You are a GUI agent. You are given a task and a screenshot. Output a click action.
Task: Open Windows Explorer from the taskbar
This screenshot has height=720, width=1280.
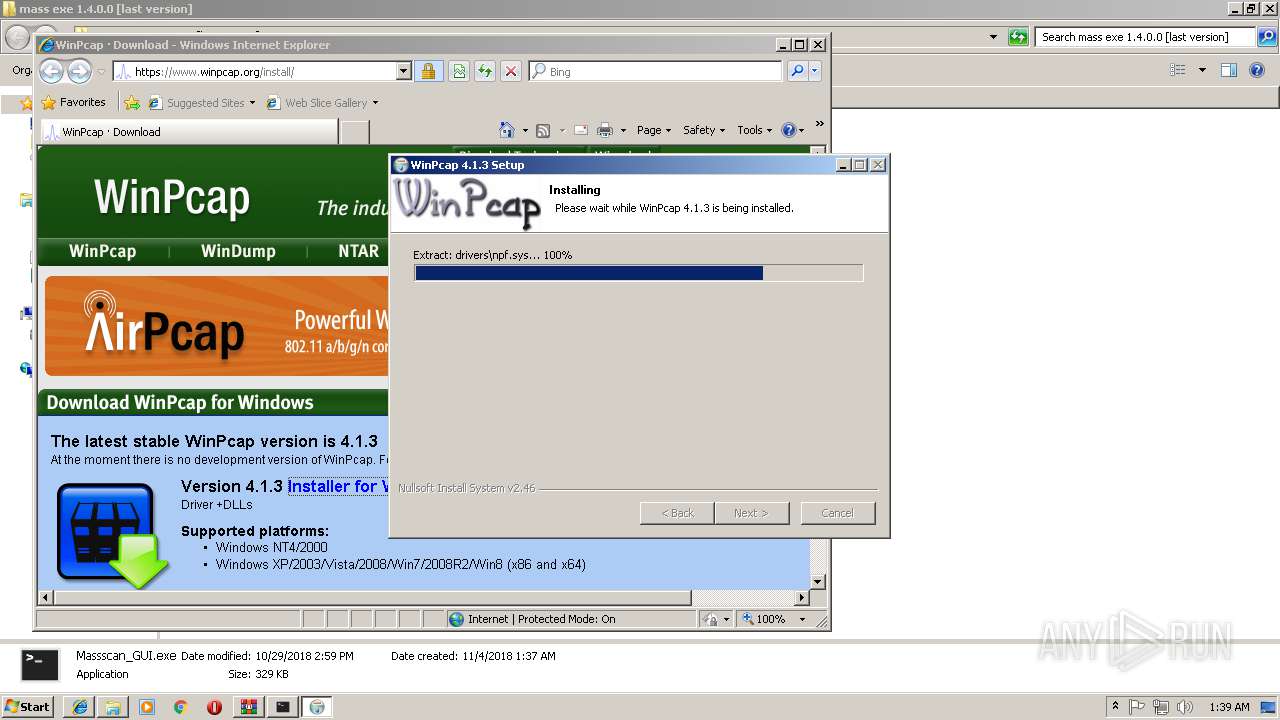(x=113, y=707)
